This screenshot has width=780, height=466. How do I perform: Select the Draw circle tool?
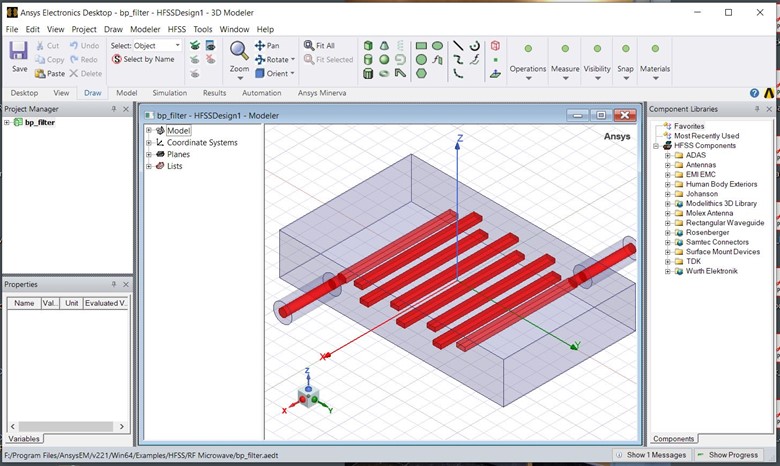pos(421,60)
